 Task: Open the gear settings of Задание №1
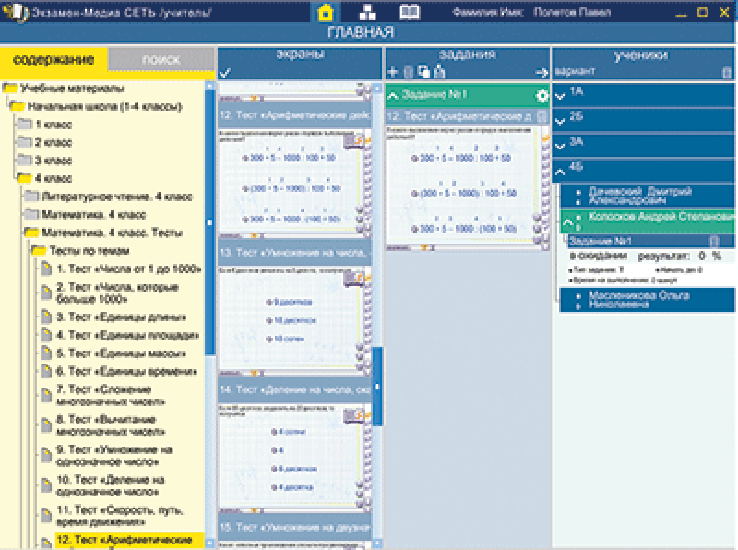[542, 96]
